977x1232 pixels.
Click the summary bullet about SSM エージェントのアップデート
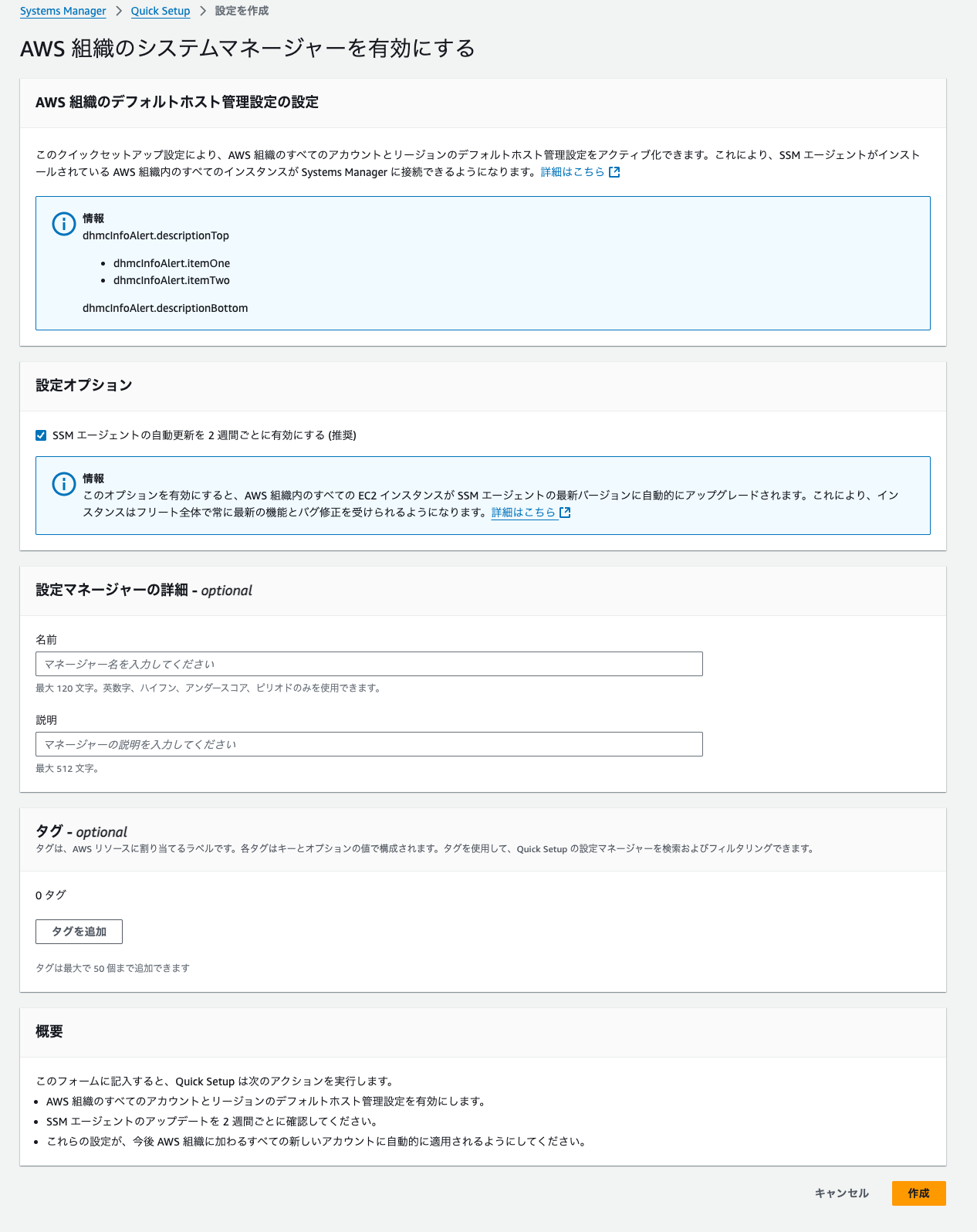(x=212, y=1122)
